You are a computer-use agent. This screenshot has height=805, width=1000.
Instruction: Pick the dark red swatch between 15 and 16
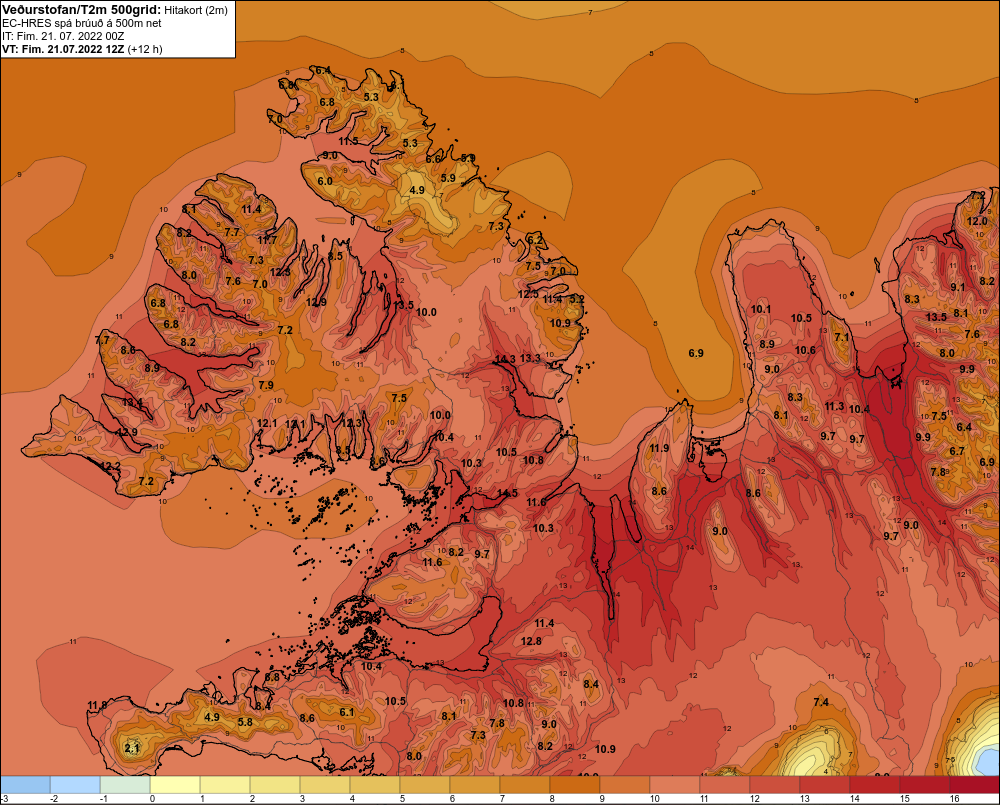925,784
